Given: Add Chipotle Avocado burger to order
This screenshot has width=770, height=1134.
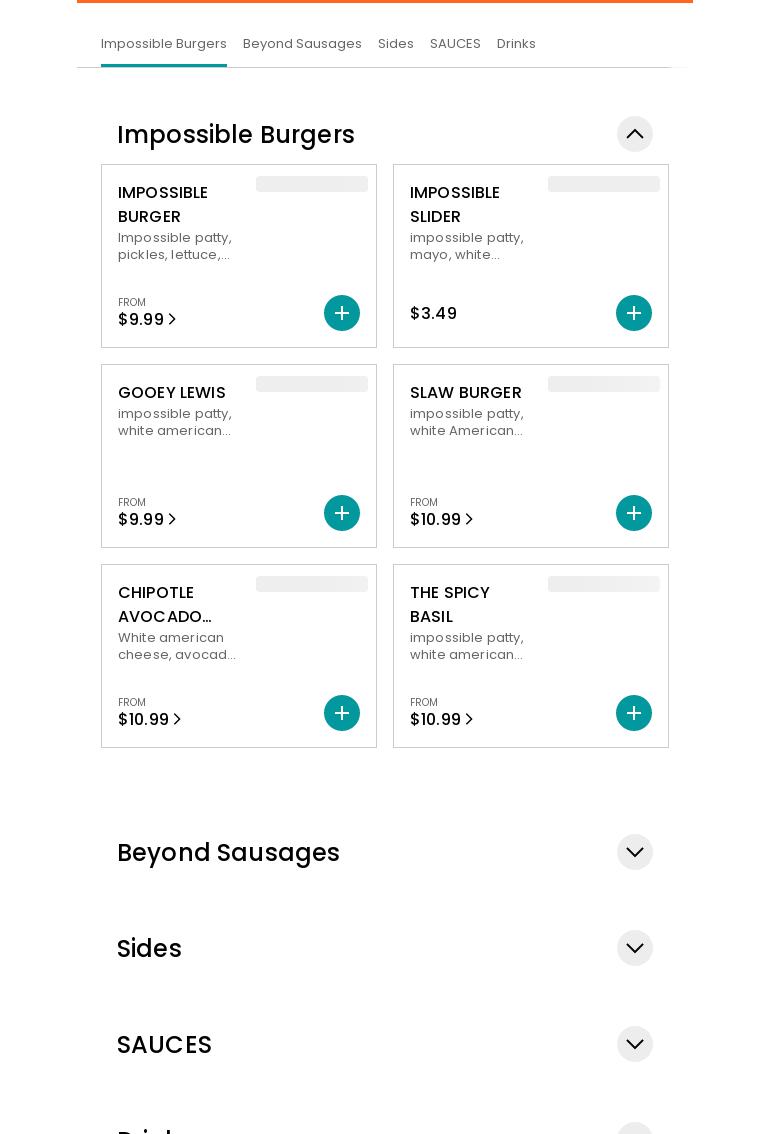Looking at the screenshot, I should pos(342,713).
